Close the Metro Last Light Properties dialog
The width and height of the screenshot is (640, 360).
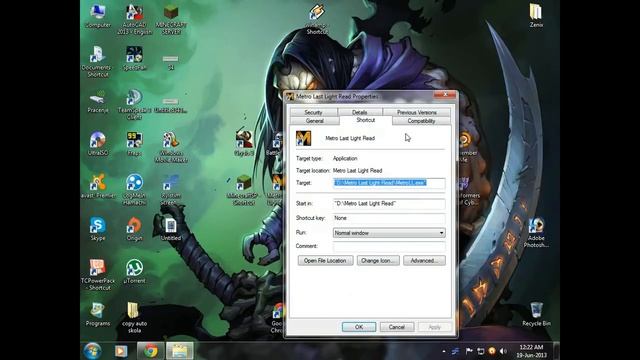tap(445, 95)
